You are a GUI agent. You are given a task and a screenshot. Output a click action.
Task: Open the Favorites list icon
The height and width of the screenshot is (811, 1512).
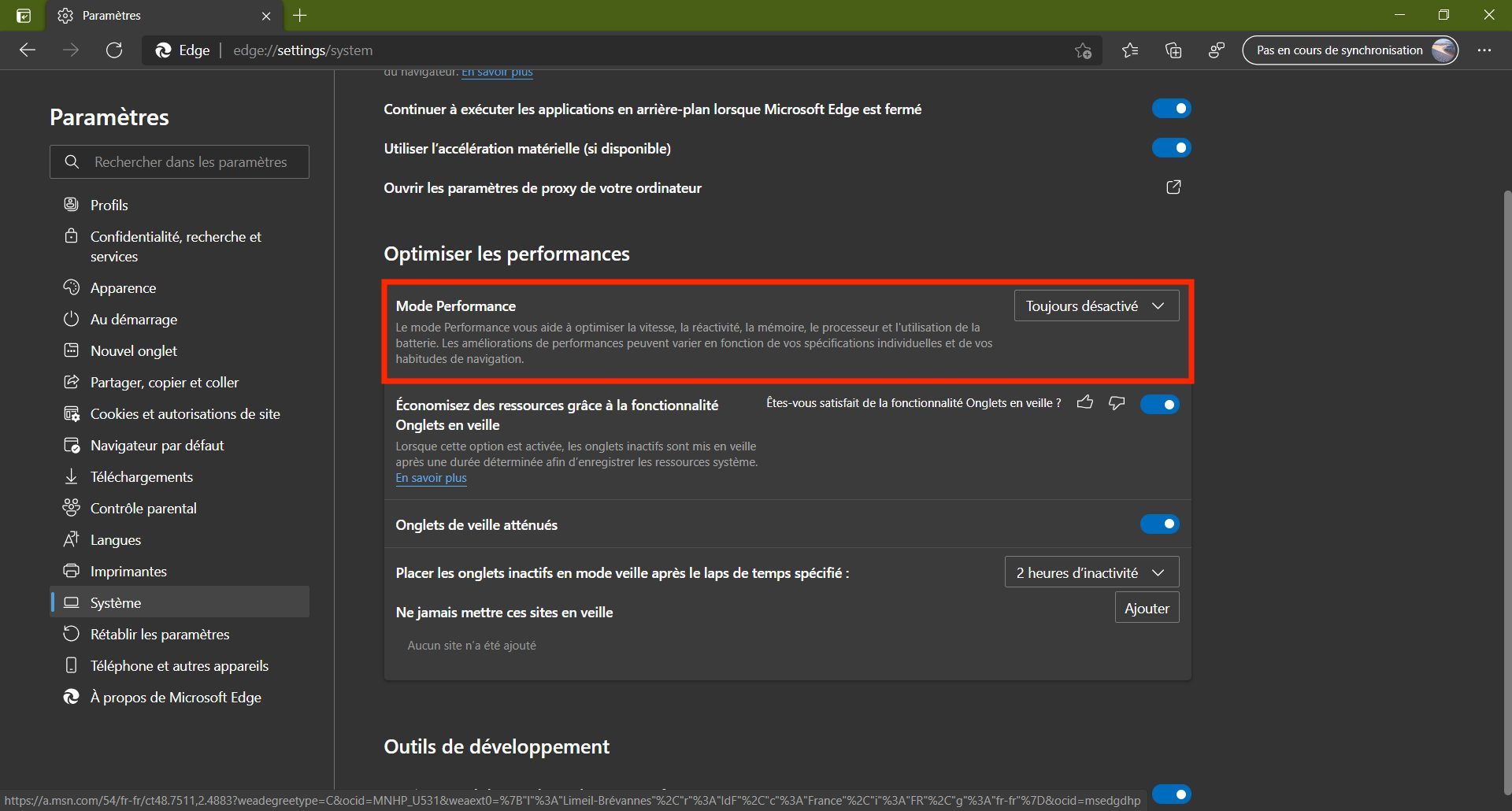(1130, 50)
